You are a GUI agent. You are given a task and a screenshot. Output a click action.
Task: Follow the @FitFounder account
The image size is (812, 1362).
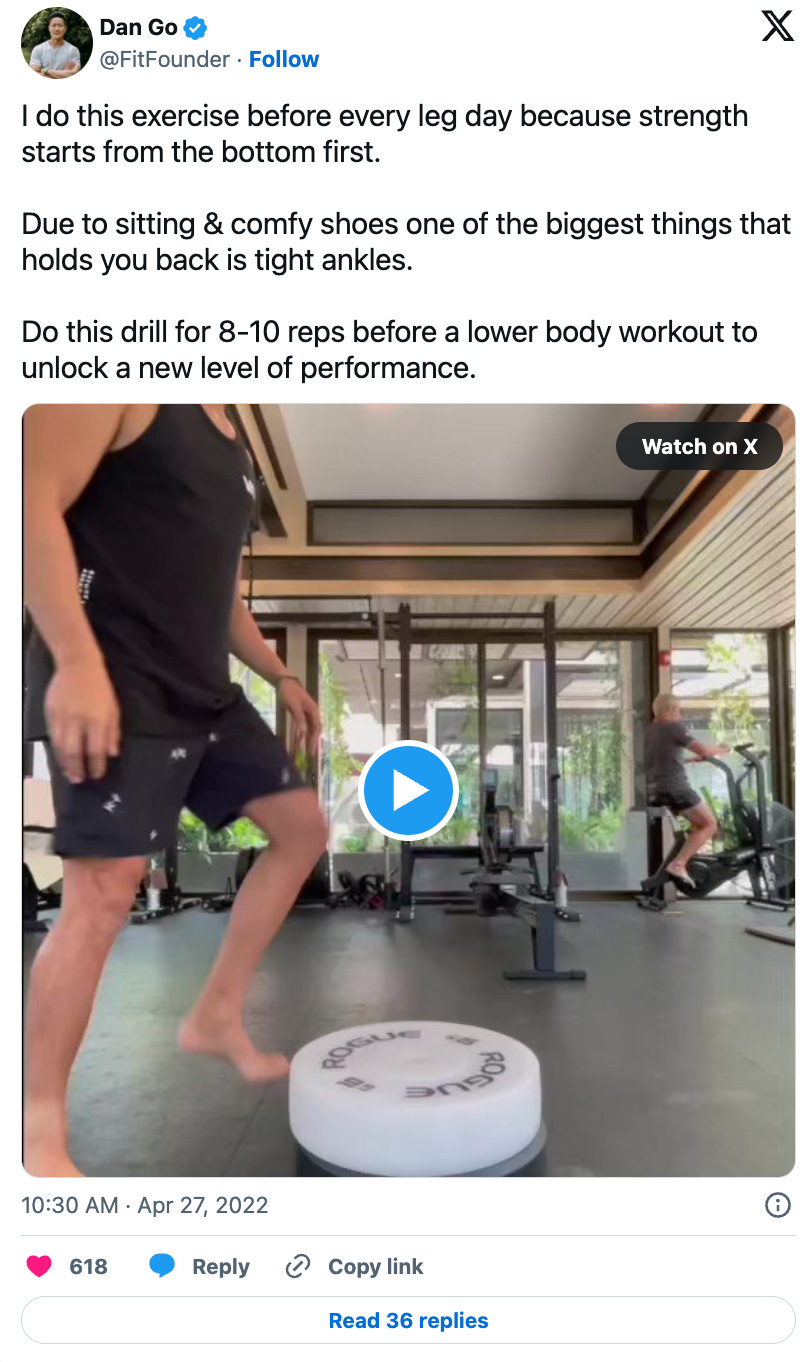click(284, 59)
